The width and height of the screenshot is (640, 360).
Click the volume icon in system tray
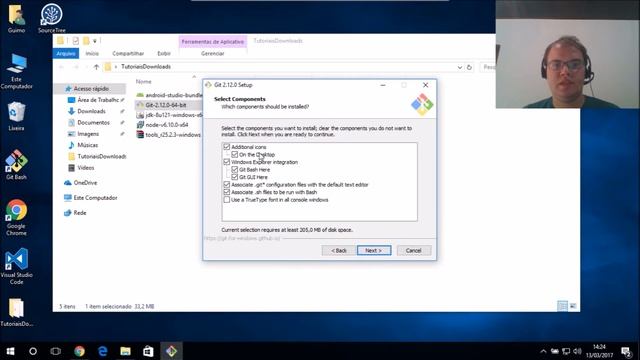[x=577, y=351]
